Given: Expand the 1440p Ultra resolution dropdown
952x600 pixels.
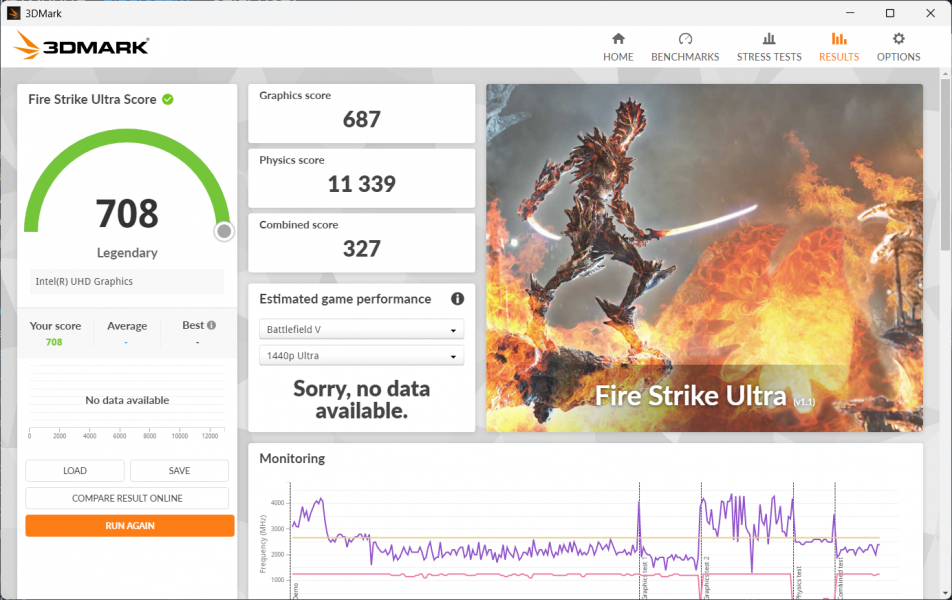Looking at the screenshot, I should point(361,356).
